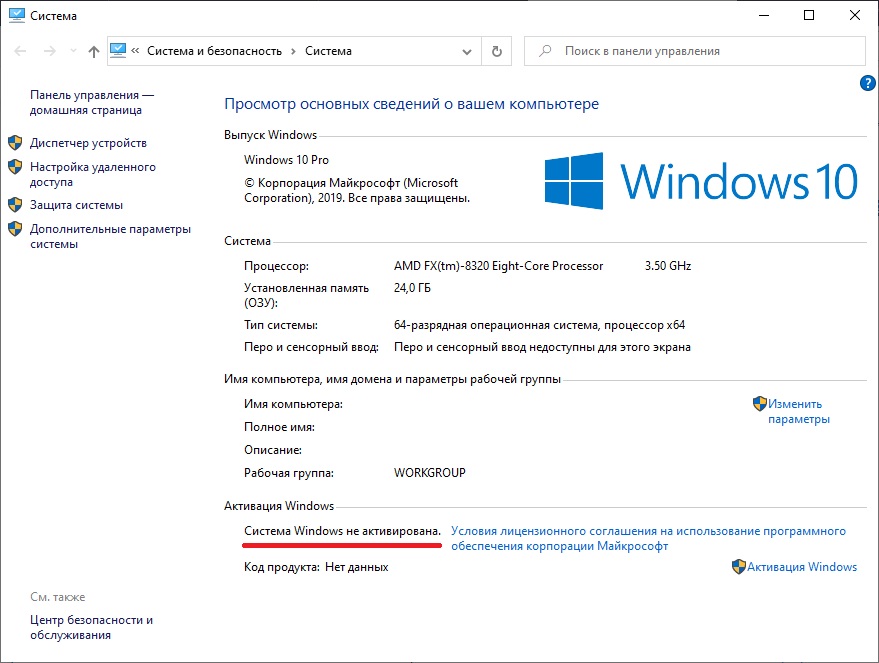Open Система и безопасность breadcrumb
The width and height of the screenshot is (879, 663).
(214, 51)
